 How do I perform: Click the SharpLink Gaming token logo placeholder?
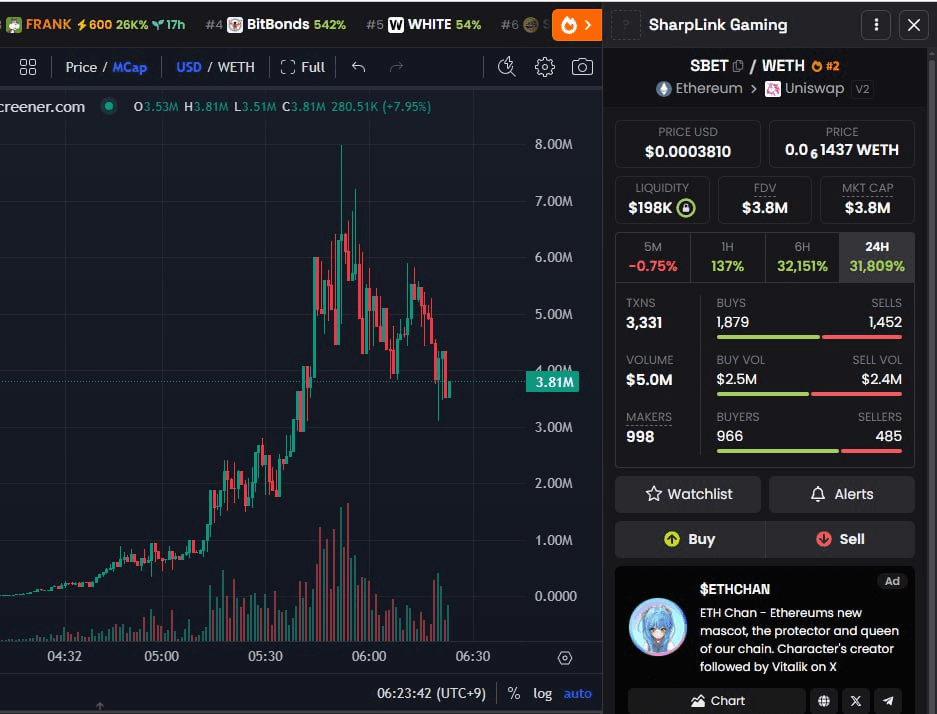(x=626, y=25)
